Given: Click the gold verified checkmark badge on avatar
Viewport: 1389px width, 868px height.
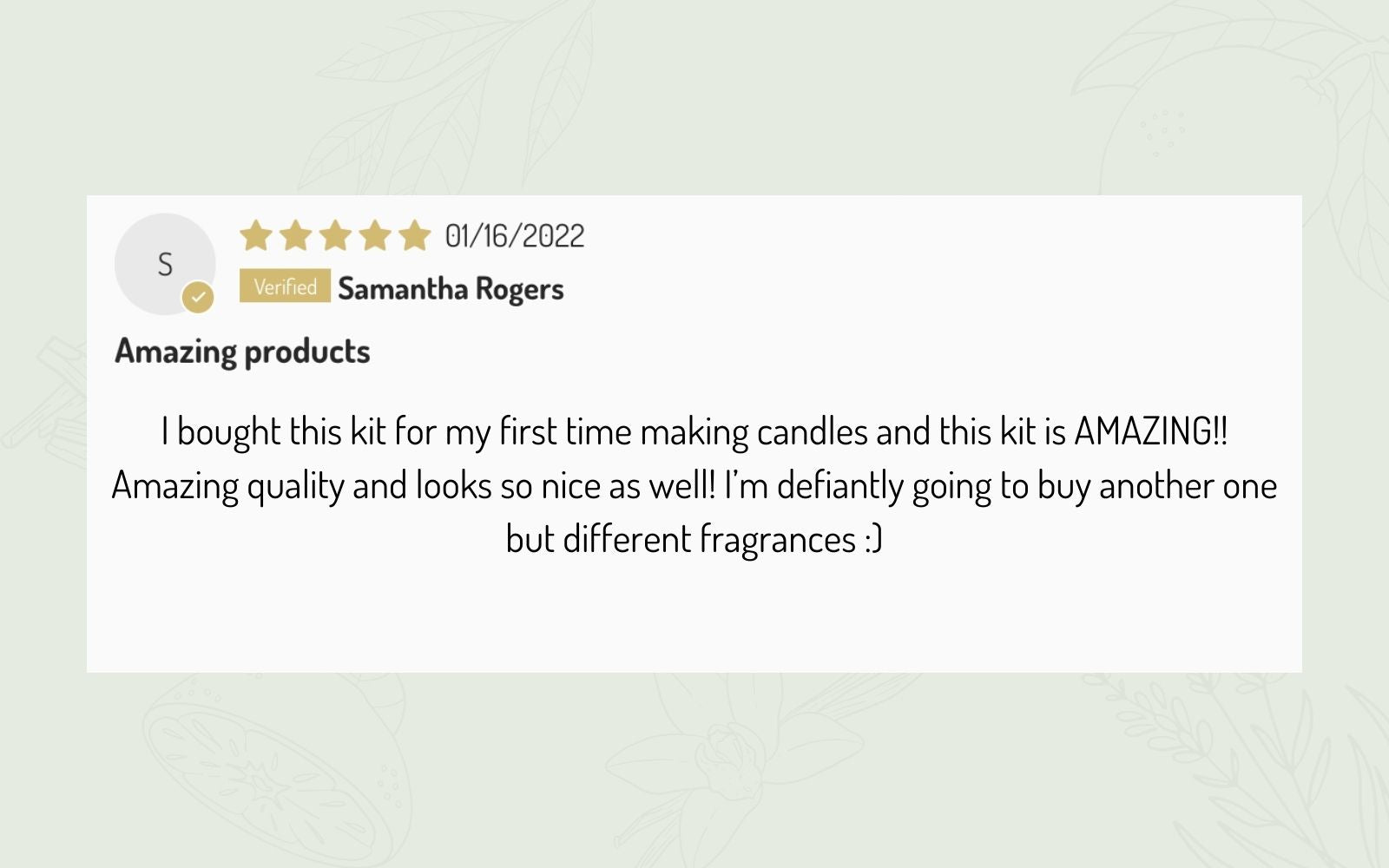Looking at the screenshot, I should [x=198, y=298].
